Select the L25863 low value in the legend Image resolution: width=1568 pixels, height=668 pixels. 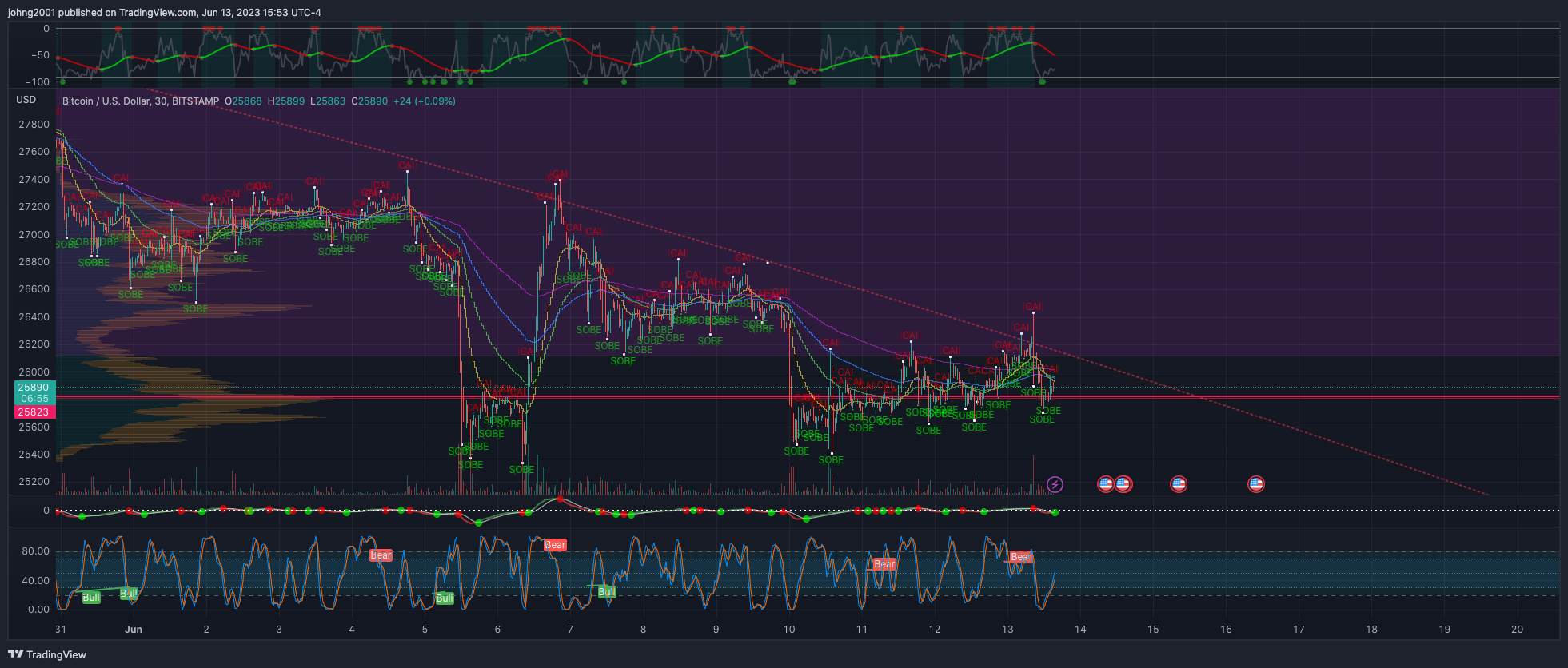coord(328,101)
